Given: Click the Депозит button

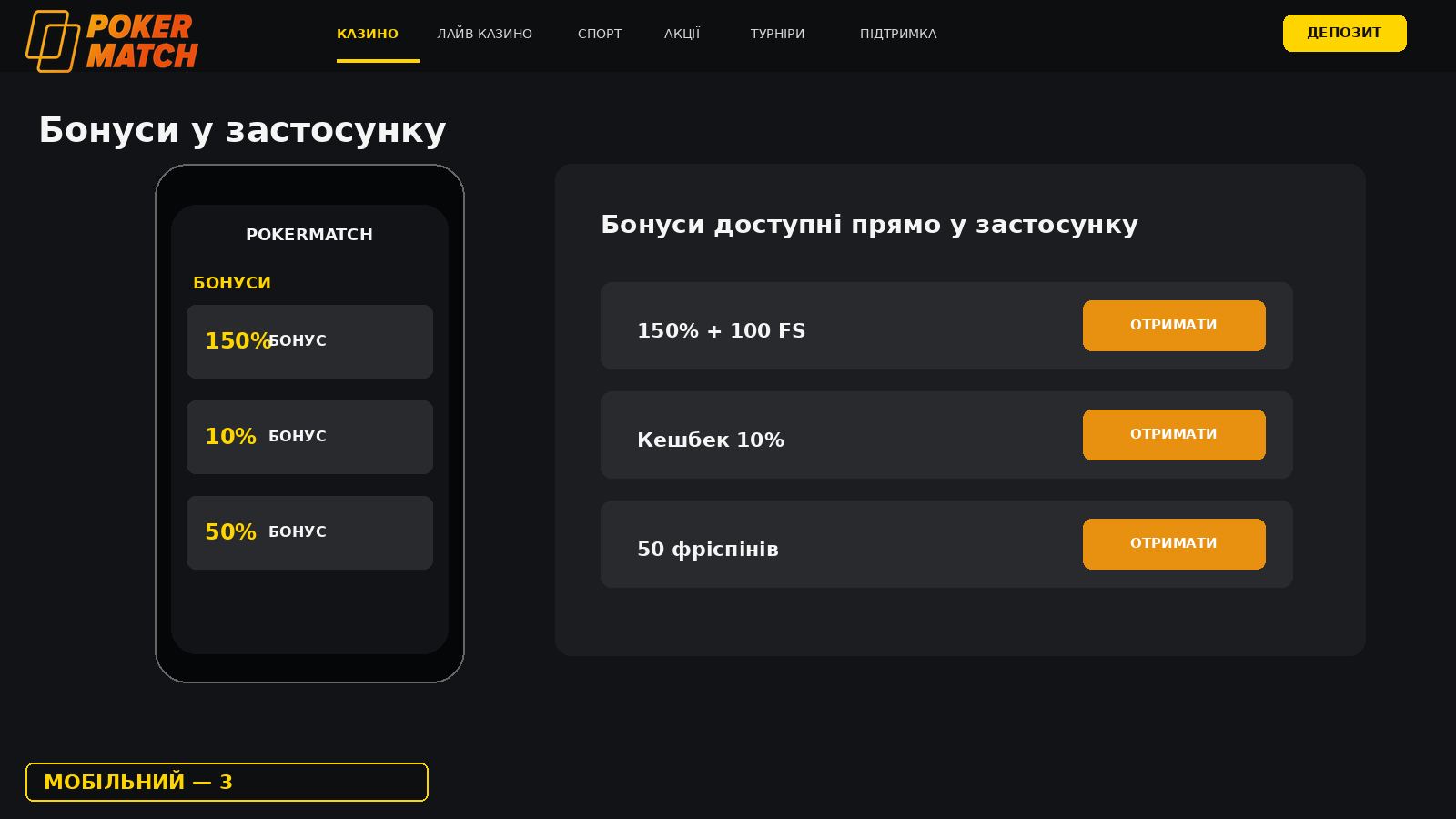Looking at the screenshot, I should point(1344,33).
